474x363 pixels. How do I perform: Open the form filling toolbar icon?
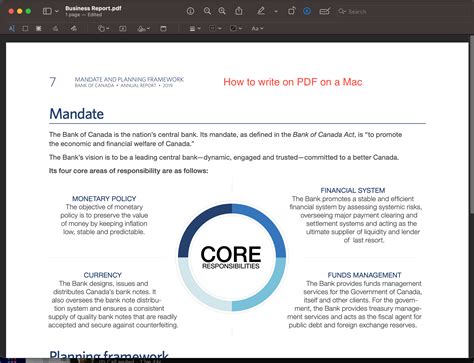[324, 11]
